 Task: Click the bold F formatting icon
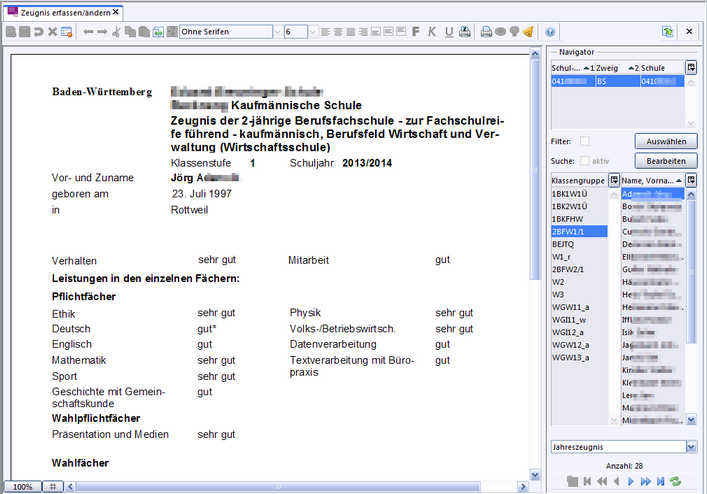click(x=416, y=32)
